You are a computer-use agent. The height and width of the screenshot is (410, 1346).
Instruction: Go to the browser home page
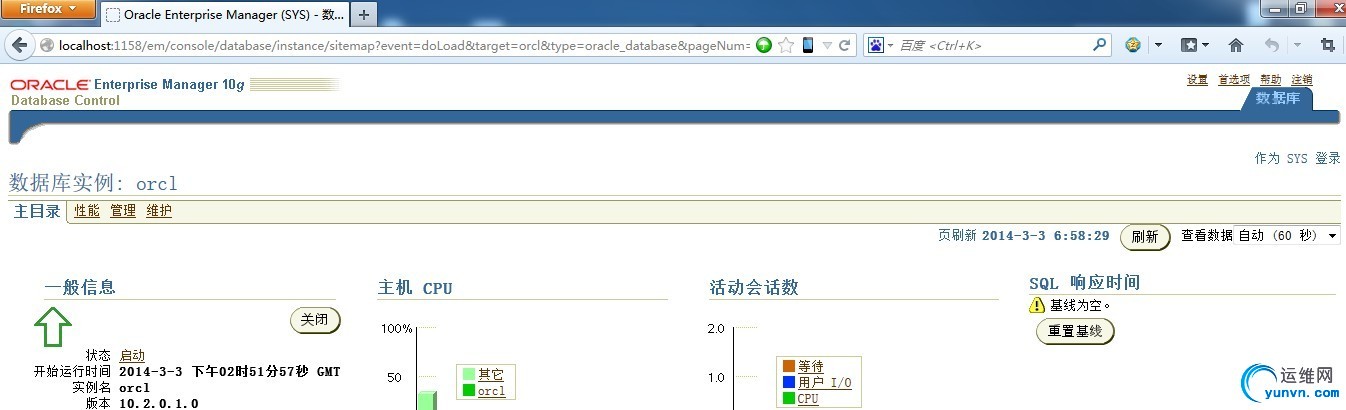pyautogui.click(x=1235, y=45)
